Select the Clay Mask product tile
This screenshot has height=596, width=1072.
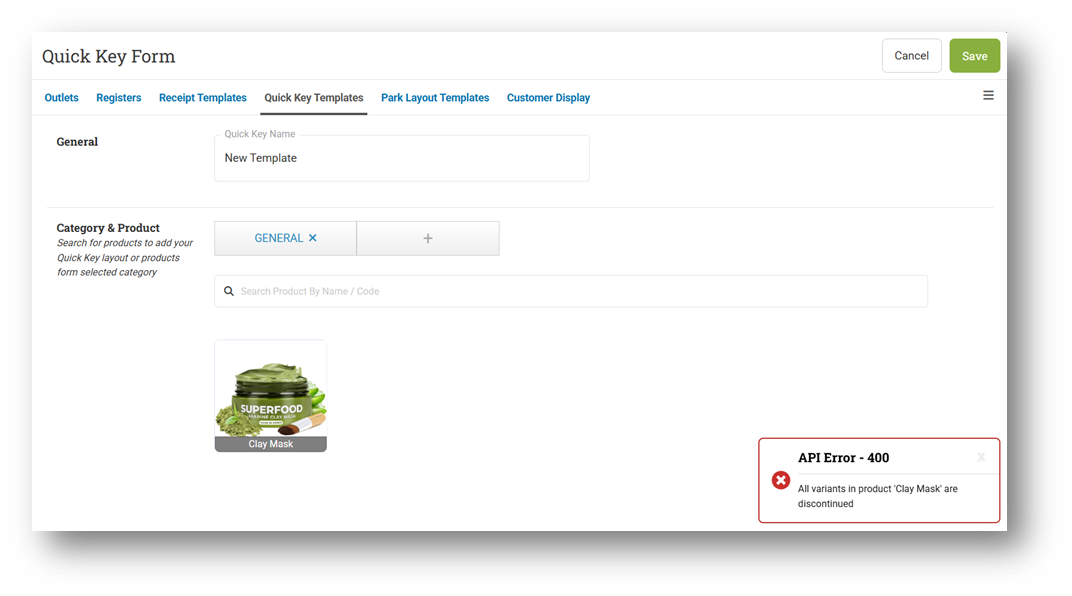[x=271, y=396]
